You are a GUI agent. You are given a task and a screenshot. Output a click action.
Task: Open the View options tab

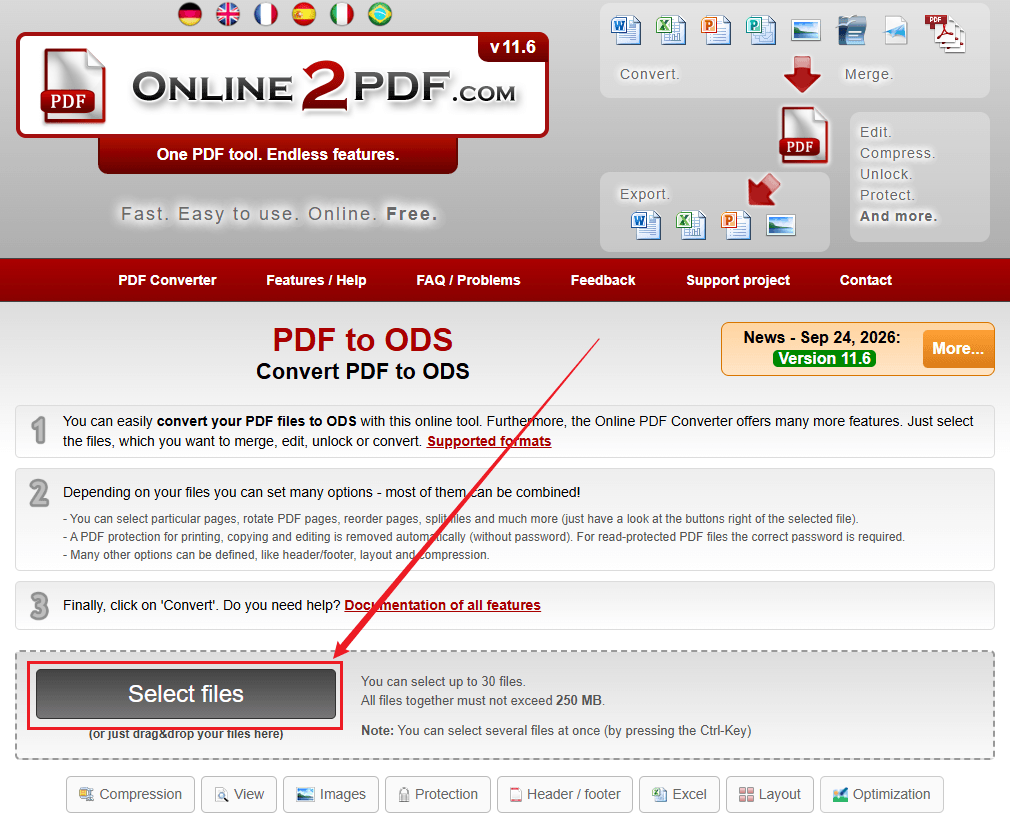click(239, 794)
